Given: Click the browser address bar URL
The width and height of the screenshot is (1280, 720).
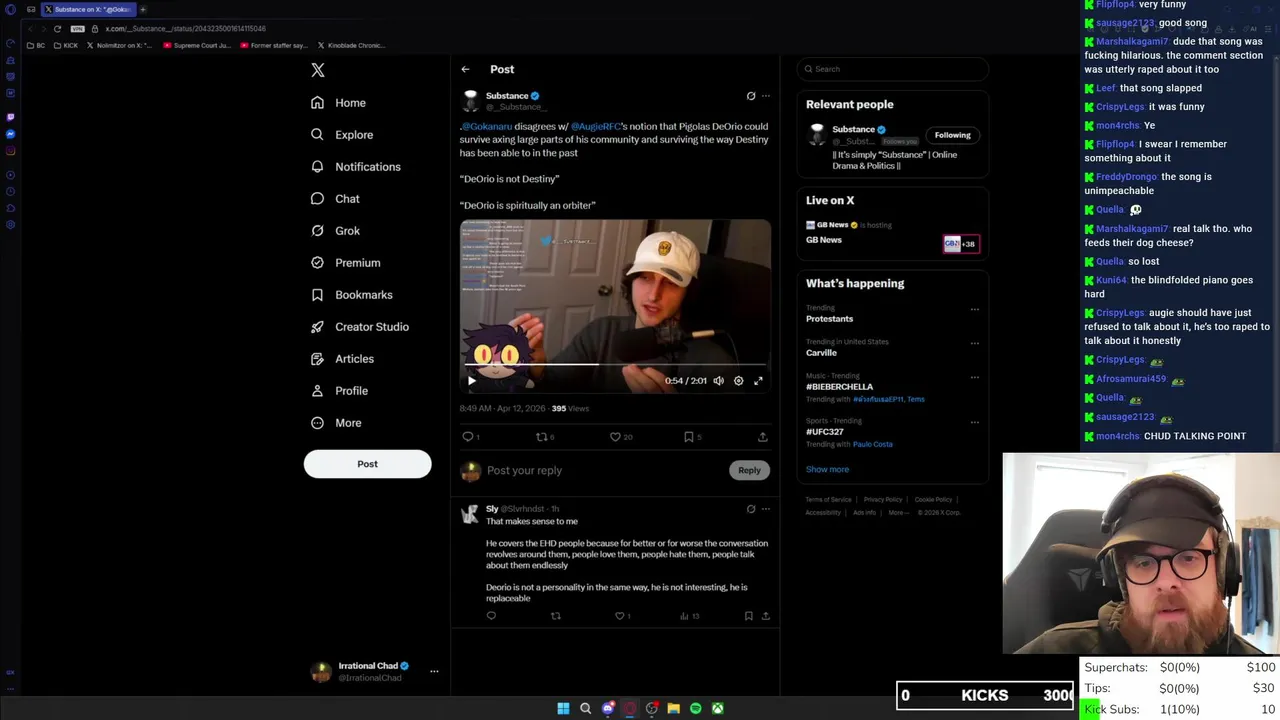Looking at the screenshot, I should pyautogui.click(x=185, y=29).
